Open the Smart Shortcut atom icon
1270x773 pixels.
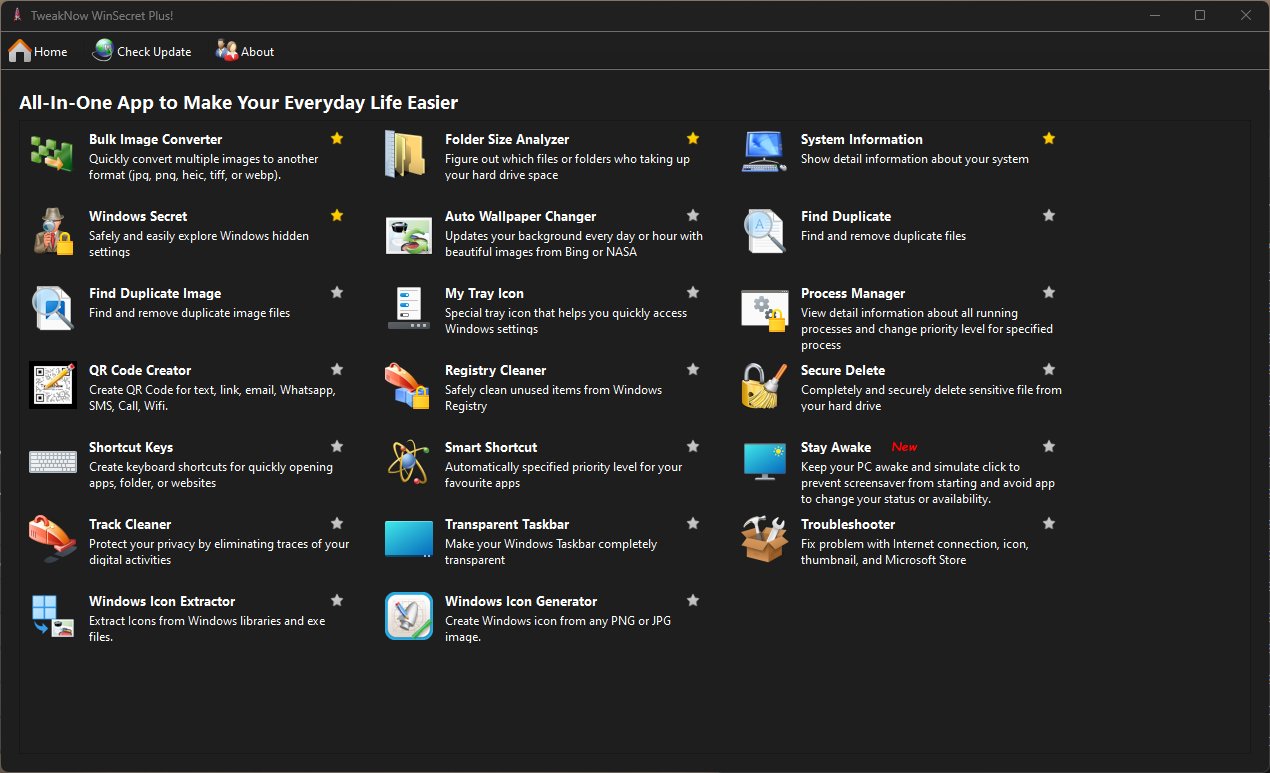click(x=408, y=462)
